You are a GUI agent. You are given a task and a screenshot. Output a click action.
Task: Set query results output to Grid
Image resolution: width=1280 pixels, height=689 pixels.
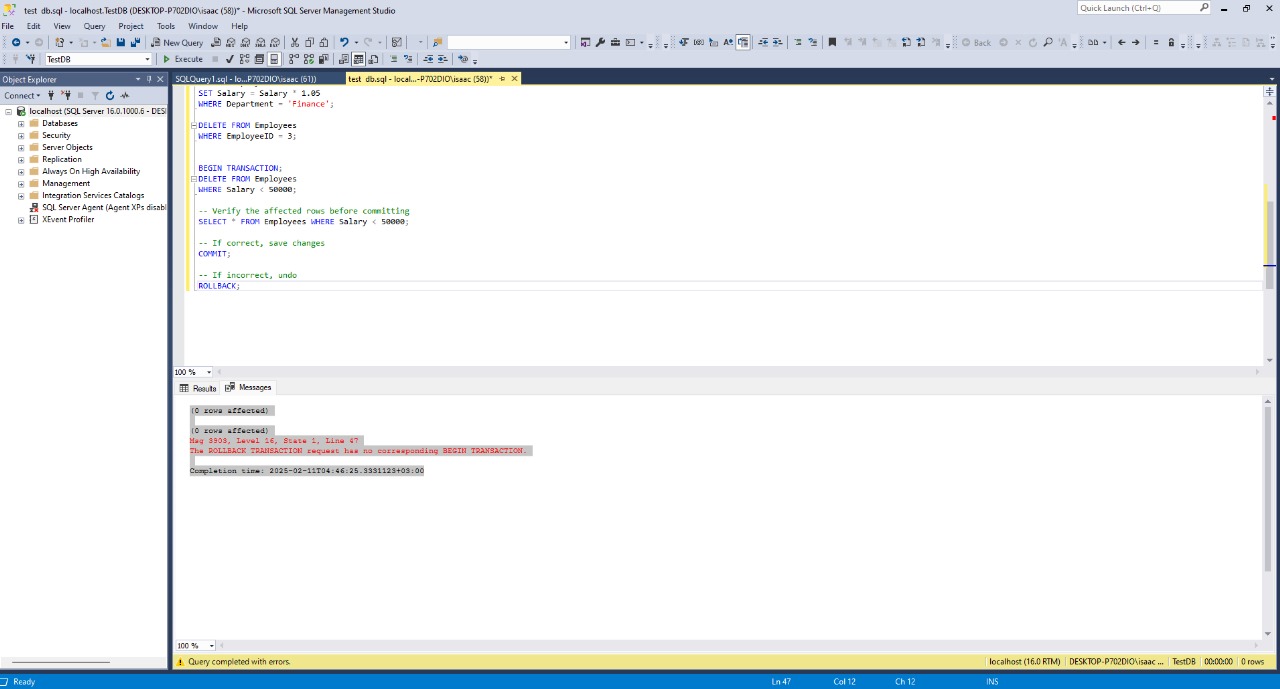click(x=358, y=58)
